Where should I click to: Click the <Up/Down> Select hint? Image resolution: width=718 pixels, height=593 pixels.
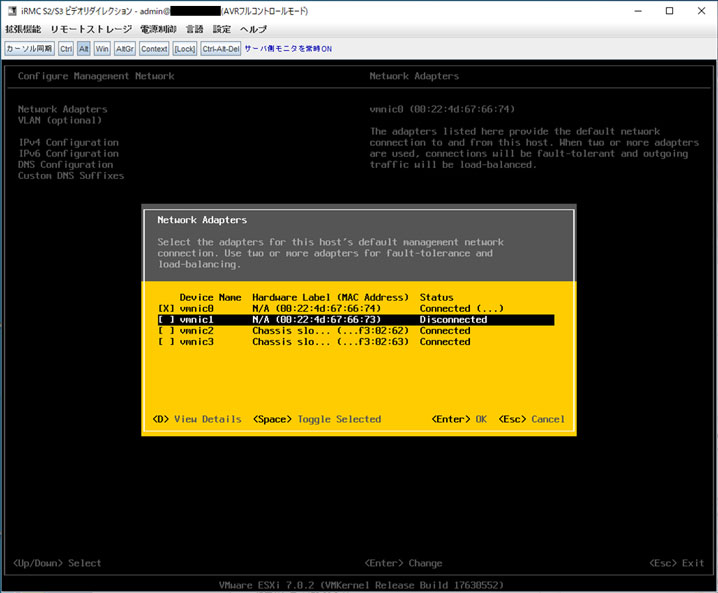point(57,563)
